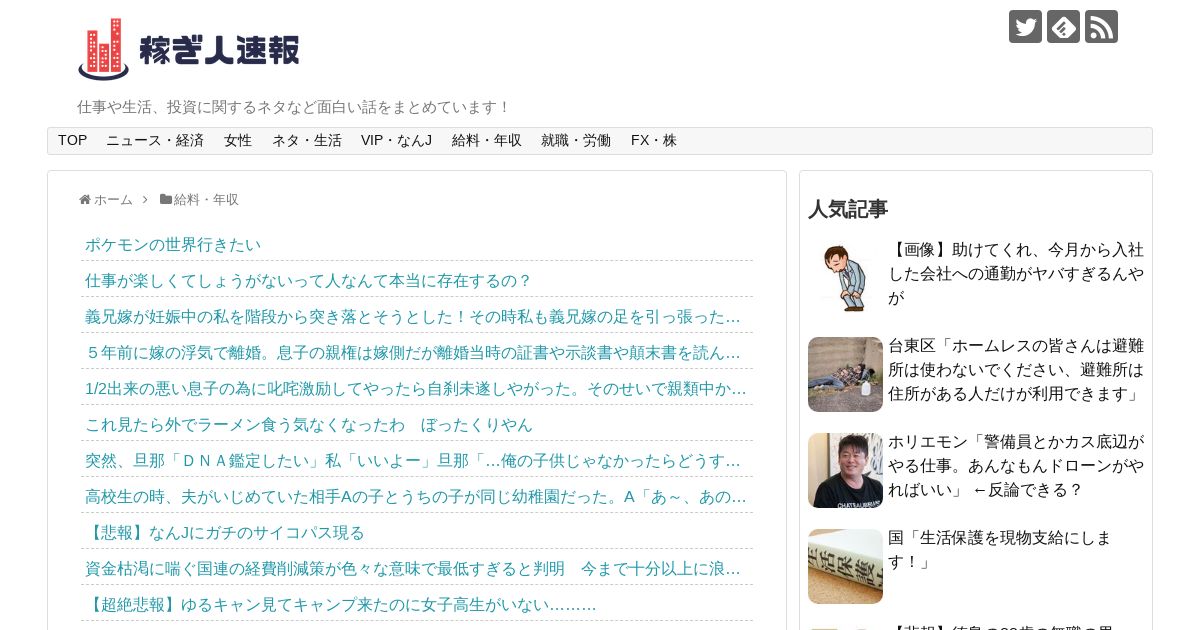
Task: Click the 稼ぎ人速報 site logo
Action: click(189, 49)
